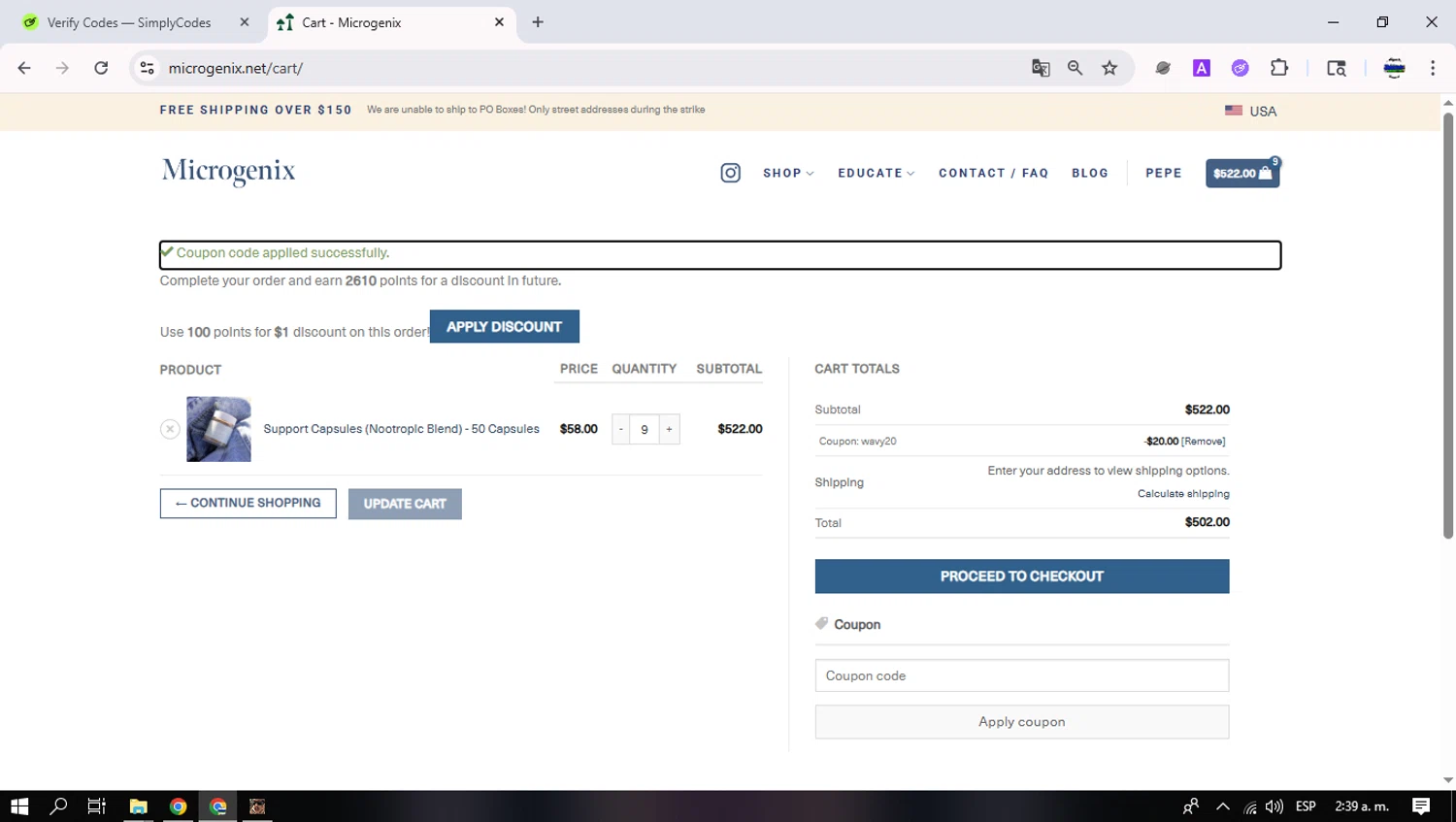Click APPLY DISCOUNT points button
This screenshot has height=822, width=1456.
point(505,326)
